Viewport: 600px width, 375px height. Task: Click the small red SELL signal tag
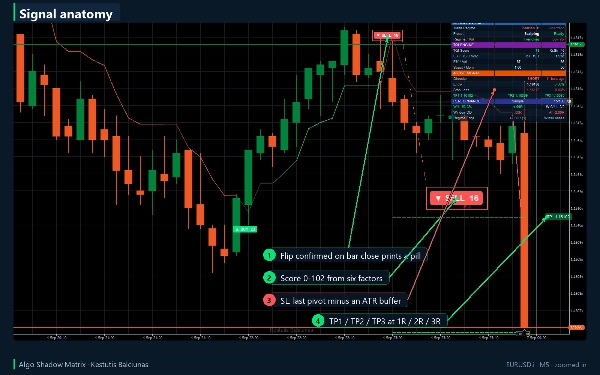coord(387,36)
